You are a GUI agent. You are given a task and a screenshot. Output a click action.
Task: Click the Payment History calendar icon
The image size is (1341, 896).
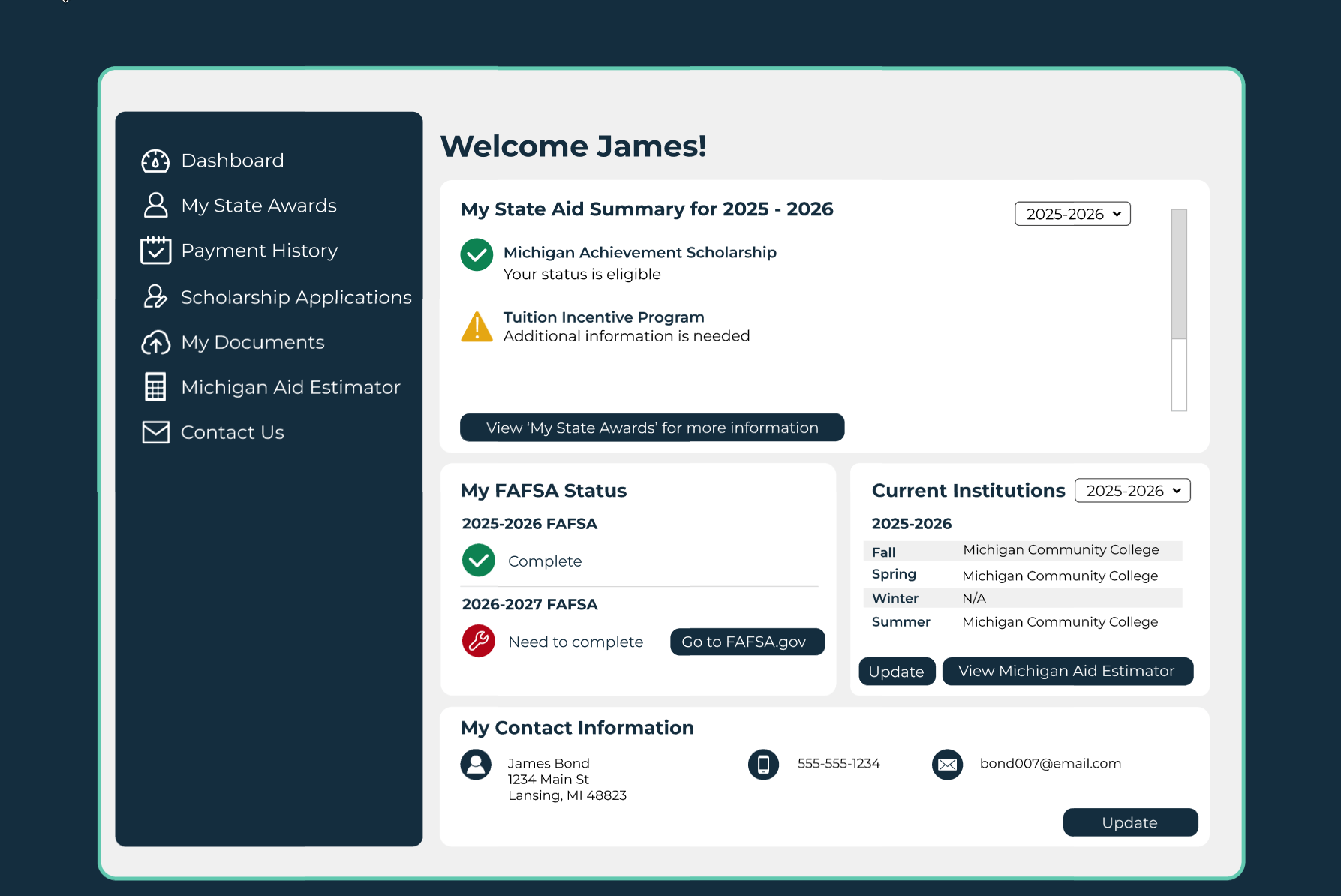click(155, 250)
